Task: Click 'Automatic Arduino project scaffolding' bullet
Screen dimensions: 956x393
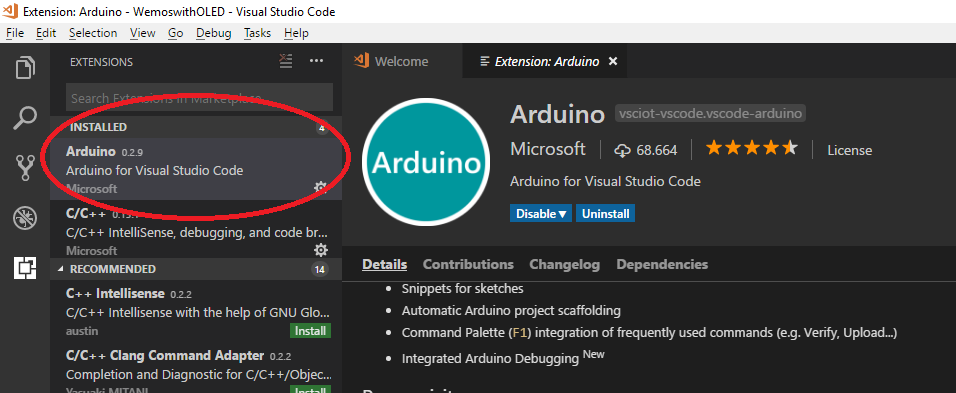Action: point(511,310)
